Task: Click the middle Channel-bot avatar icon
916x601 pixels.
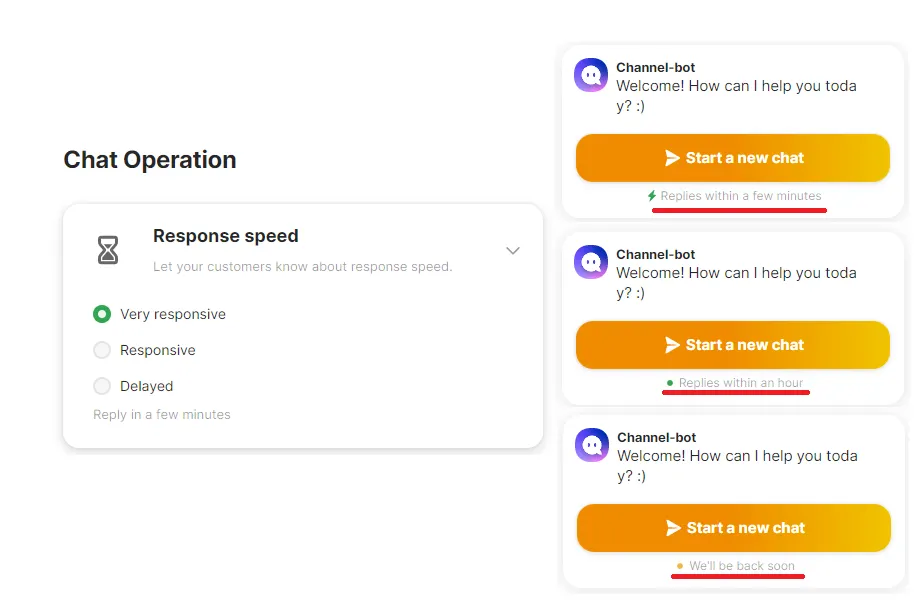Action: point(591,262)
